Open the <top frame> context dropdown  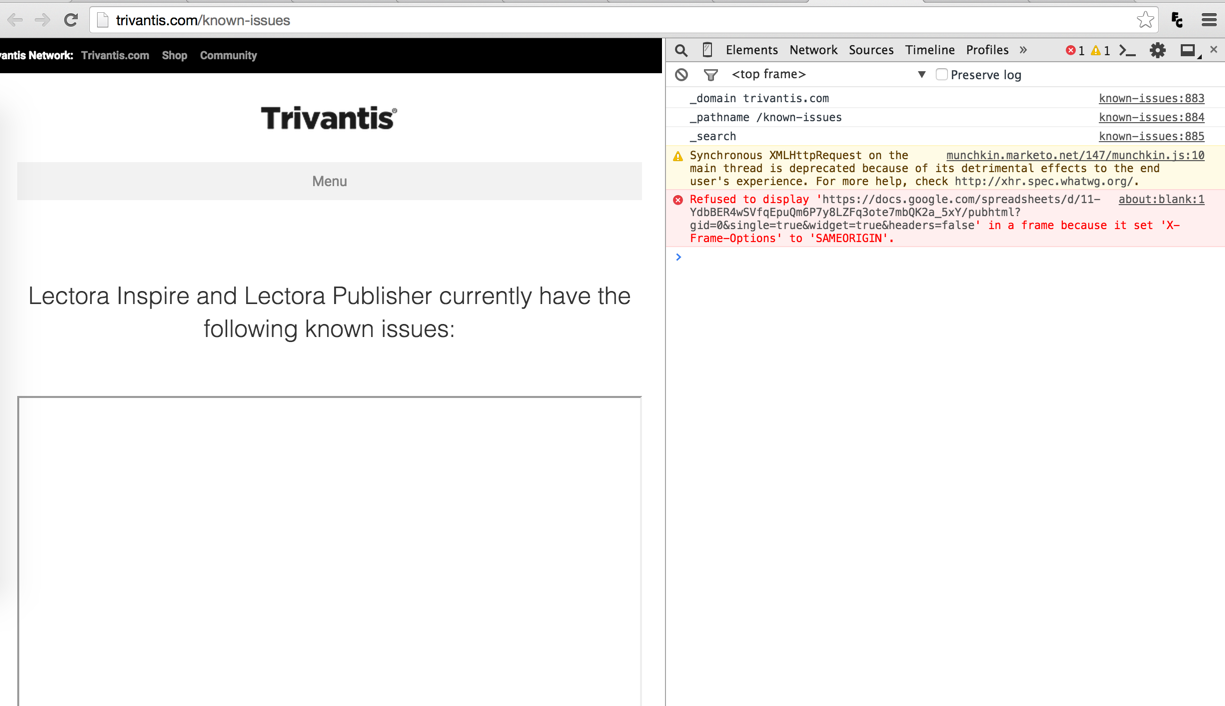(829, 75)
